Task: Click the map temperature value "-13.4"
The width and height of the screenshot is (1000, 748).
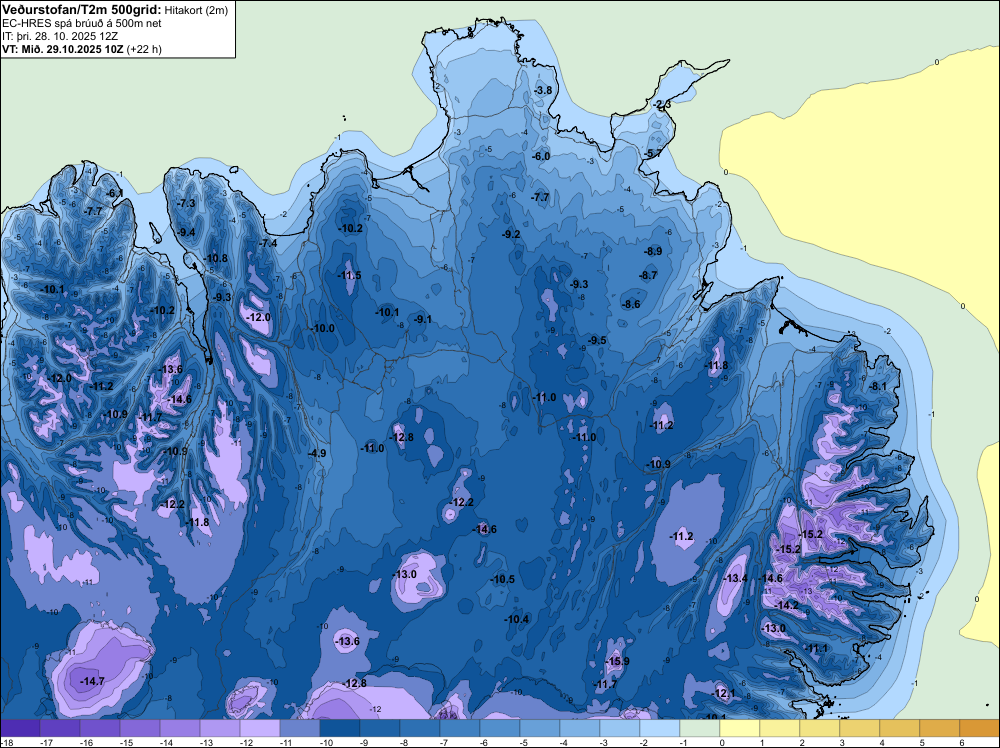Action: click(x=736, y=578)
